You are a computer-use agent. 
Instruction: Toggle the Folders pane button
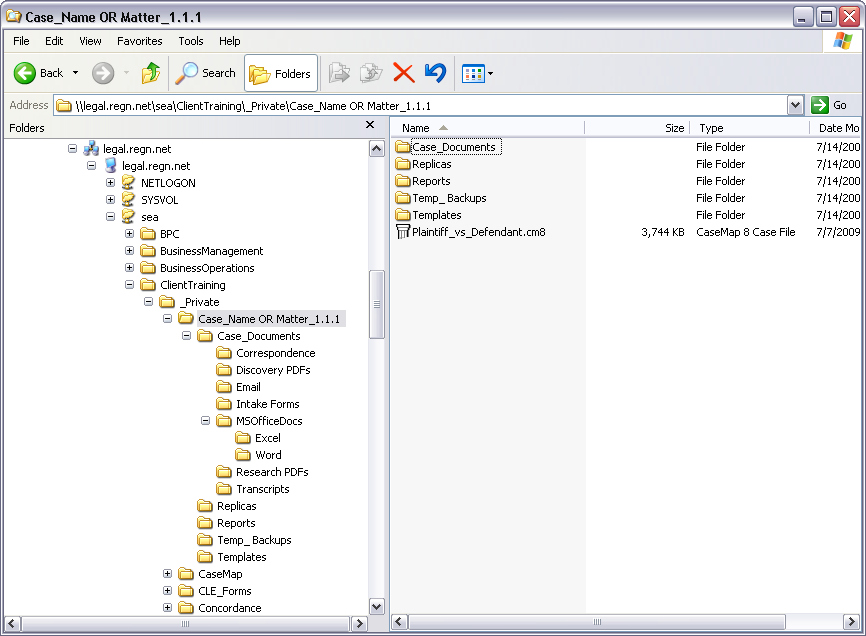(x=280, y=73)
